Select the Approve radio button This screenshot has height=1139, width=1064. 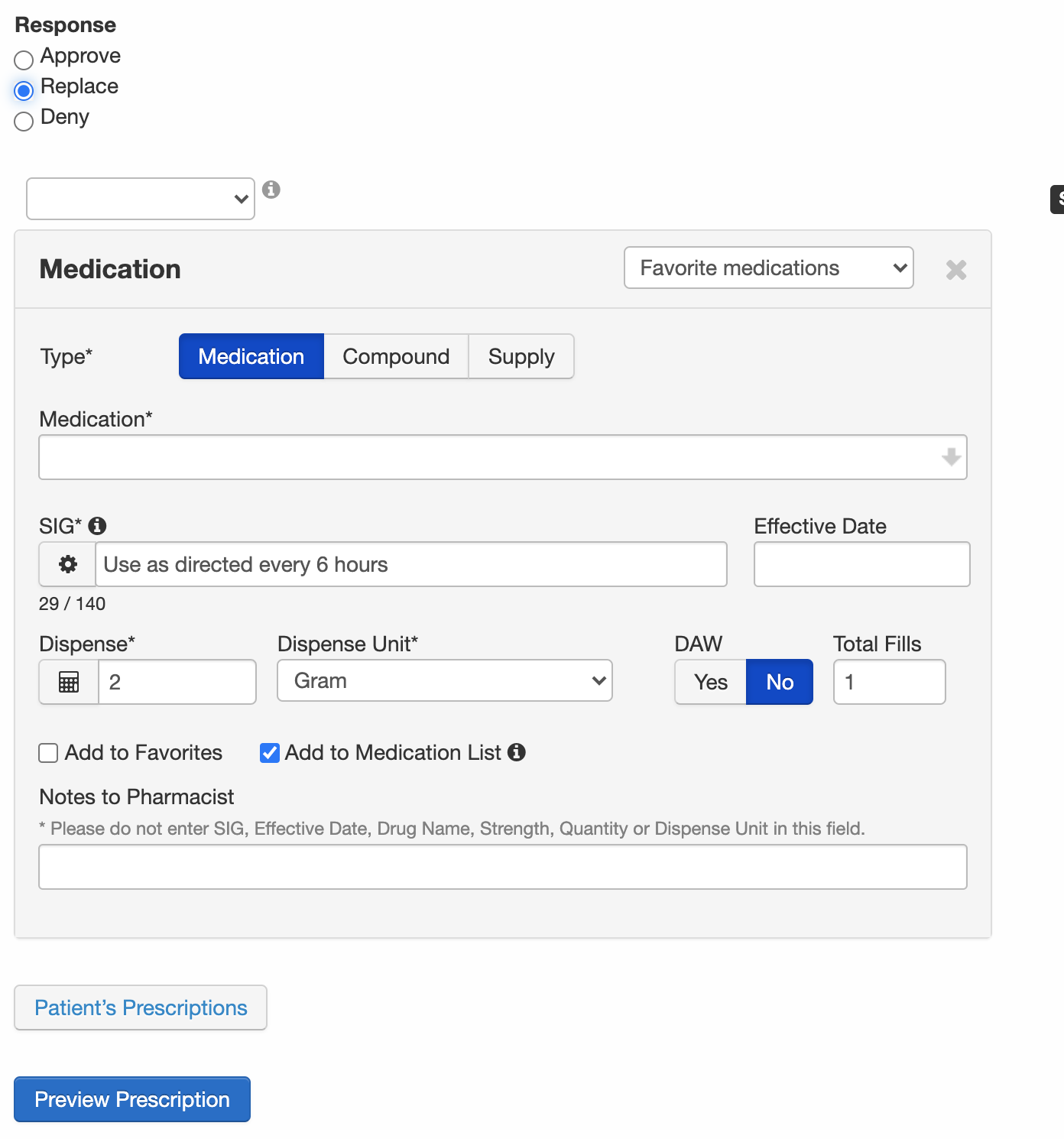coord(24,60)
